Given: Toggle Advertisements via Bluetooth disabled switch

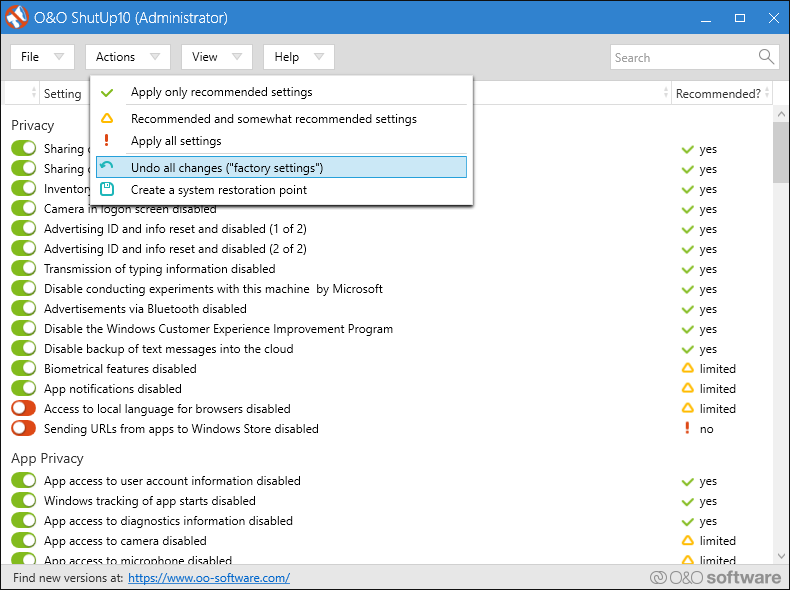Looking at the screenshot, I should [x=23, y=308].
